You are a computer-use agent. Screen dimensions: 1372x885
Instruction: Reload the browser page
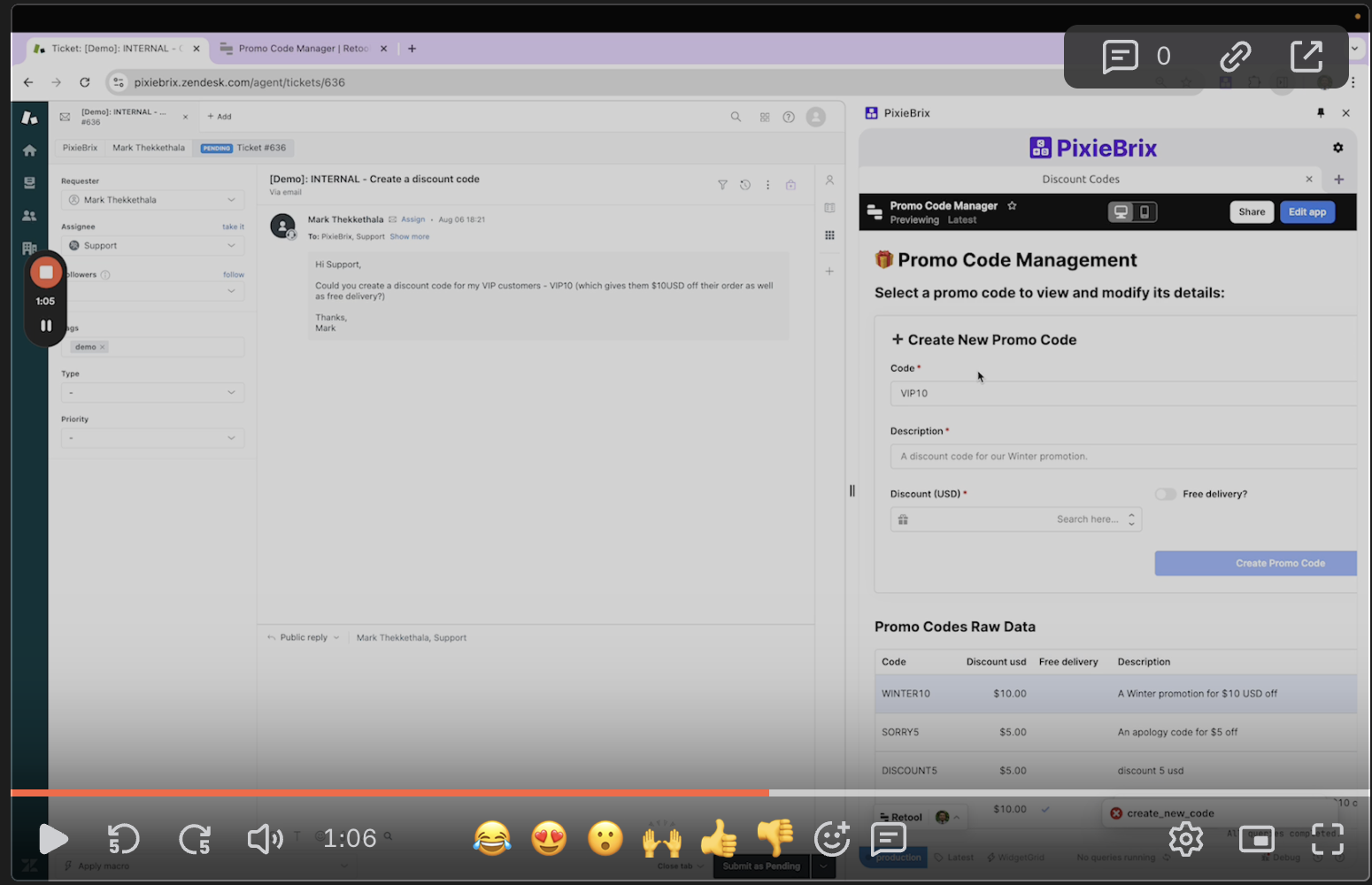[85, 82]
